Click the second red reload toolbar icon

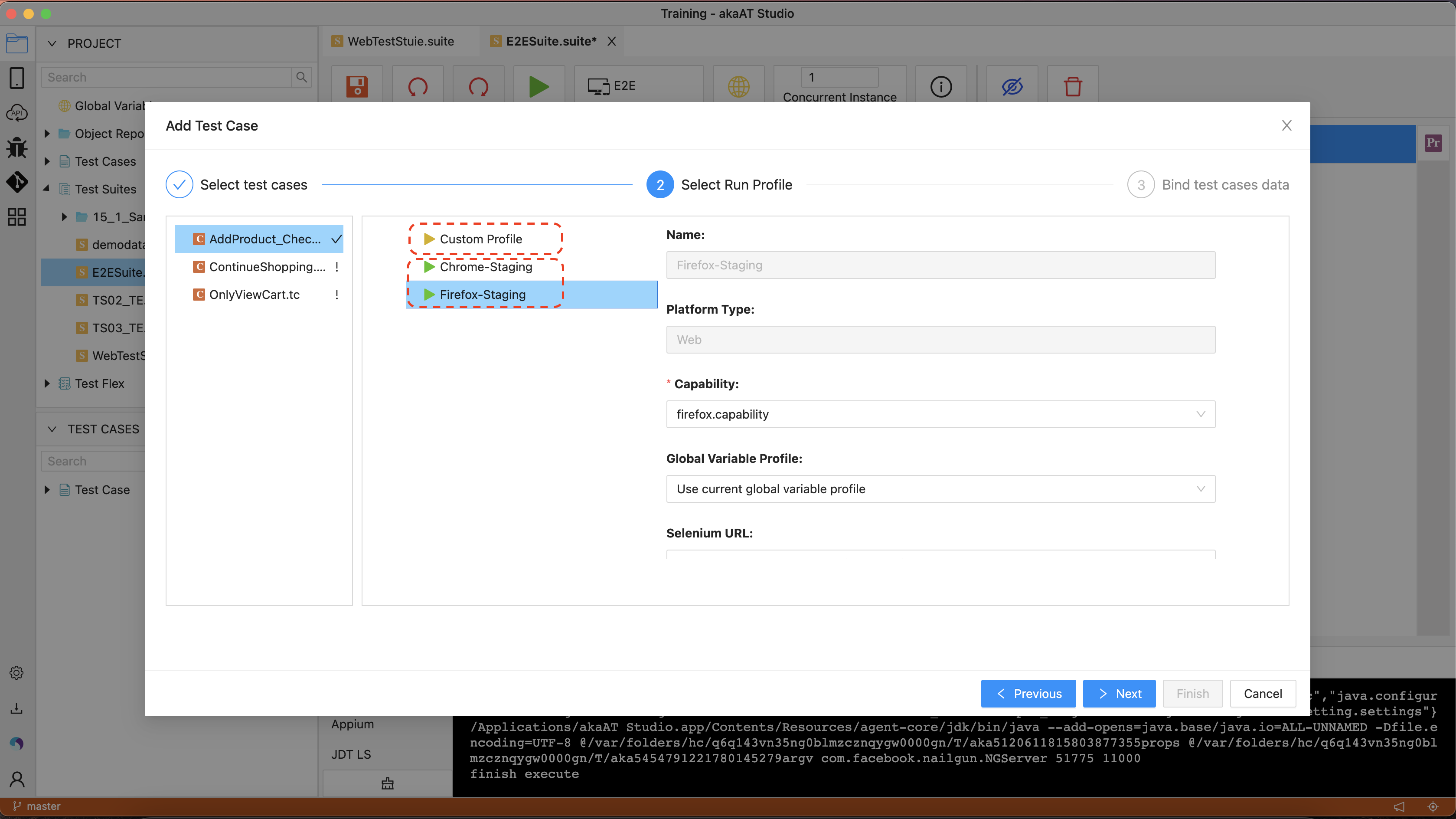pyautogui.click(x=478, y=86)
